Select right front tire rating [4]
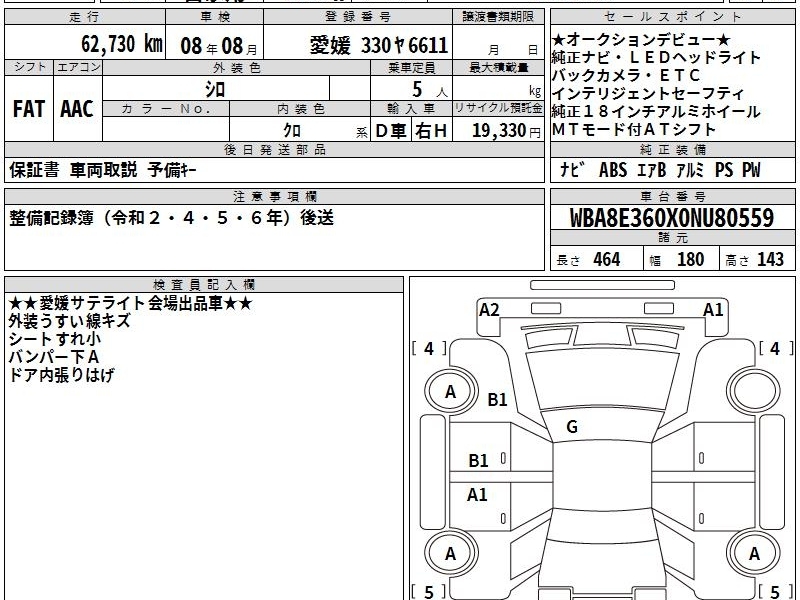 (x=776, y=348)
